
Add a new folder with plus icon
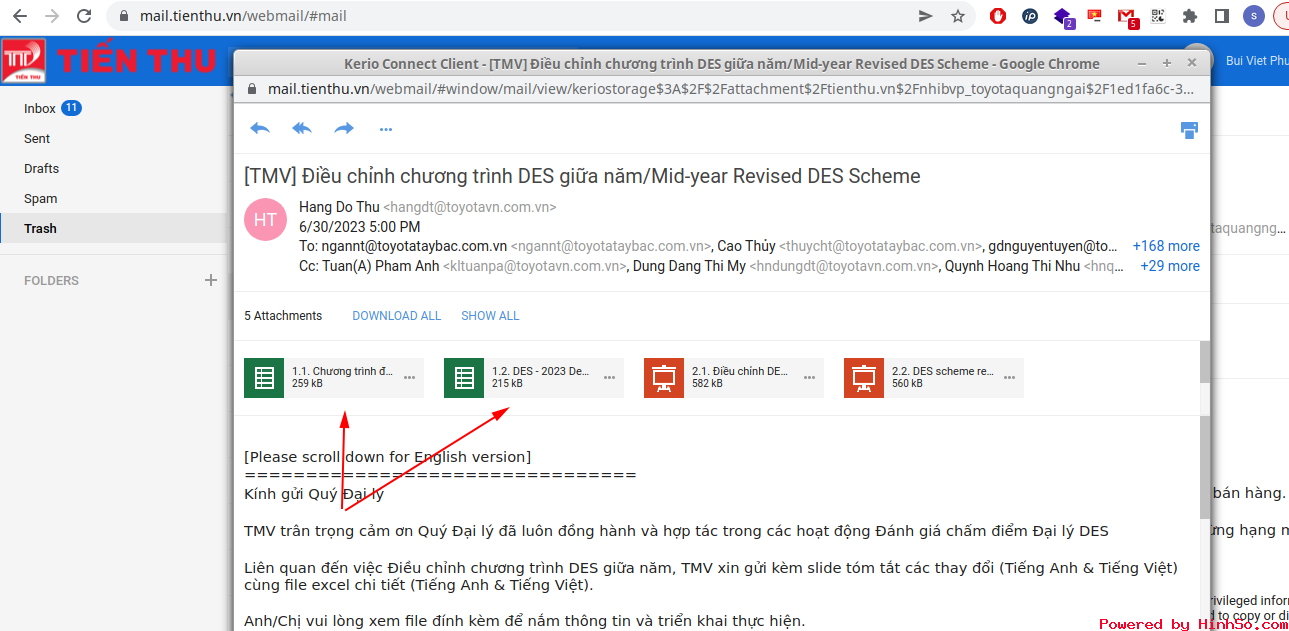210,281
